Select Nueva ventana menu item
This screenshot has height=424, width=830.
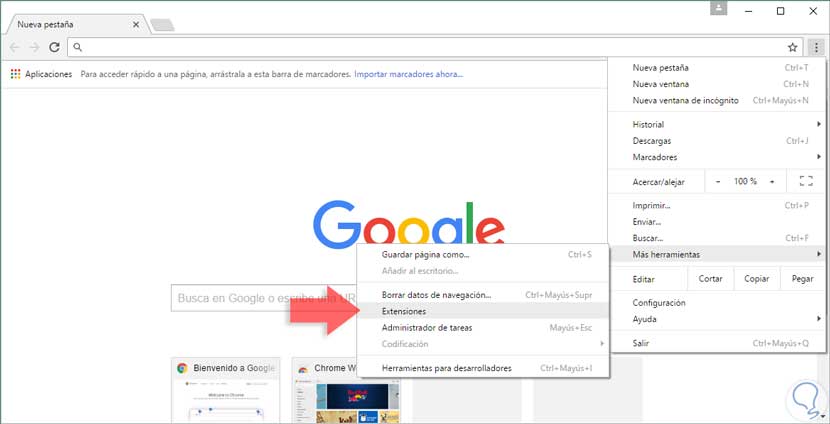click(x=716, y=84)
